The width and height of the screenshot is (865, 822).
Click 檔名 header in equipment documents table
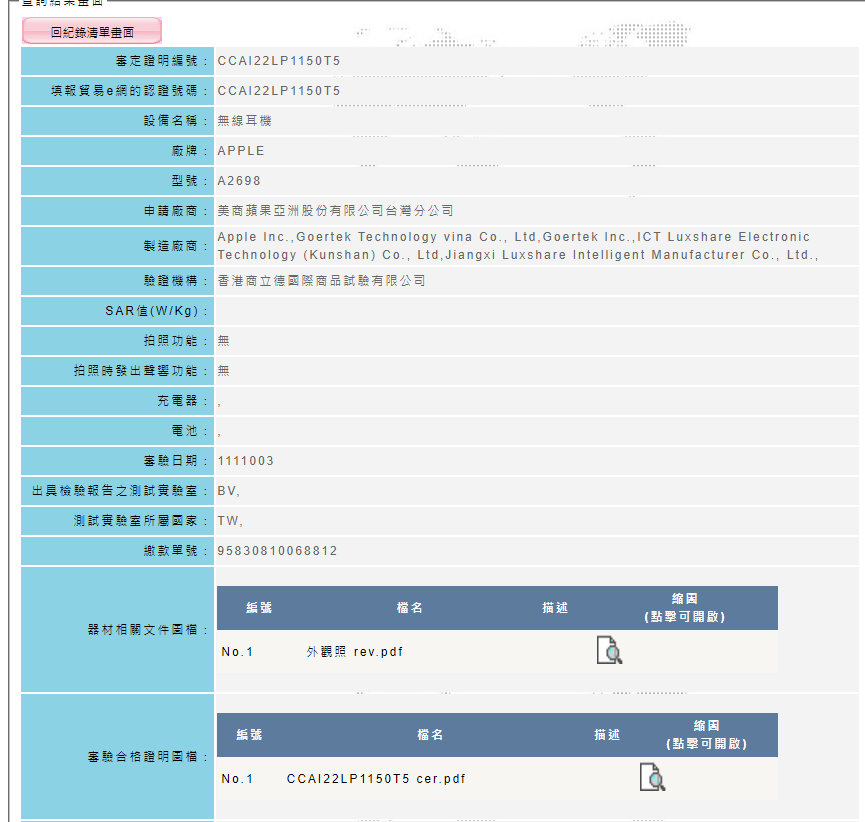pos(409,607)
